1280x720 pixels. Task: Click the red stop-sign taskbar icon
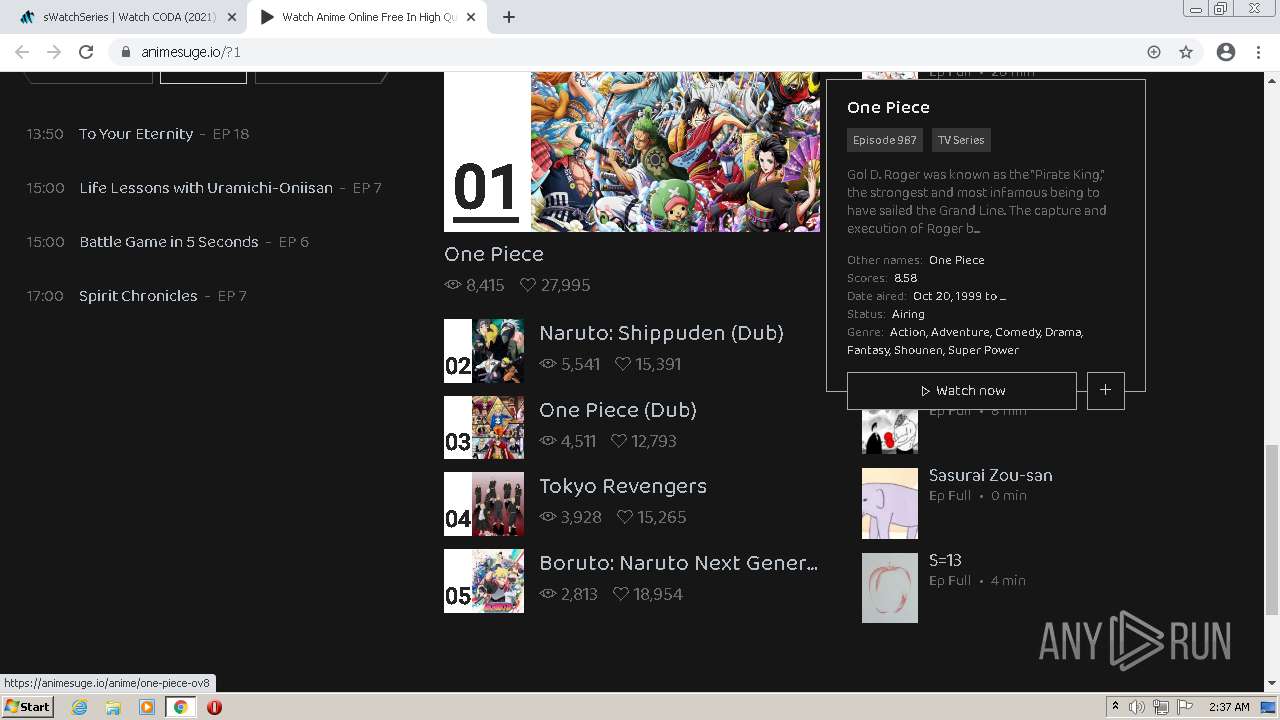(214, 707)
